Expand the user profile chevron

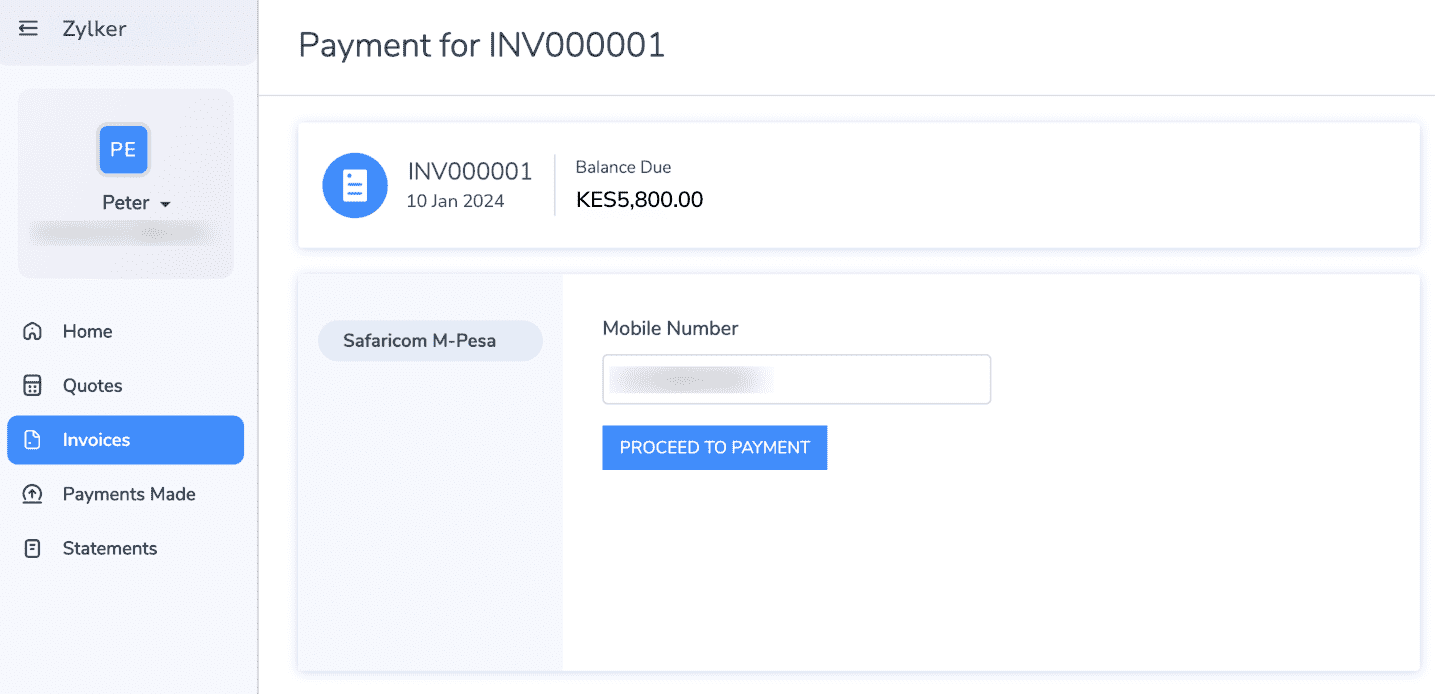166,202
